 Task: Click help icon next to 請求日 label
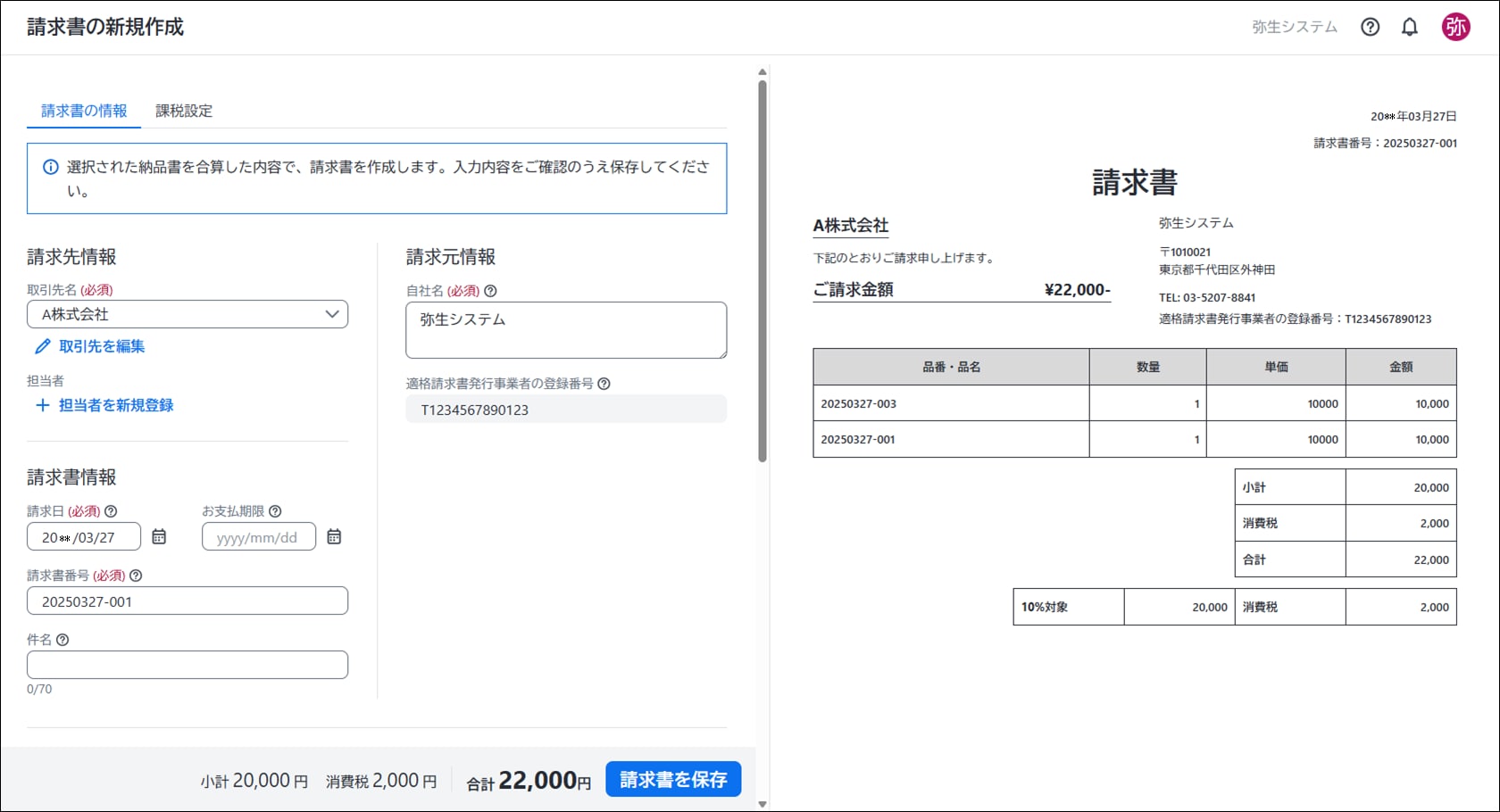point(111,511)
